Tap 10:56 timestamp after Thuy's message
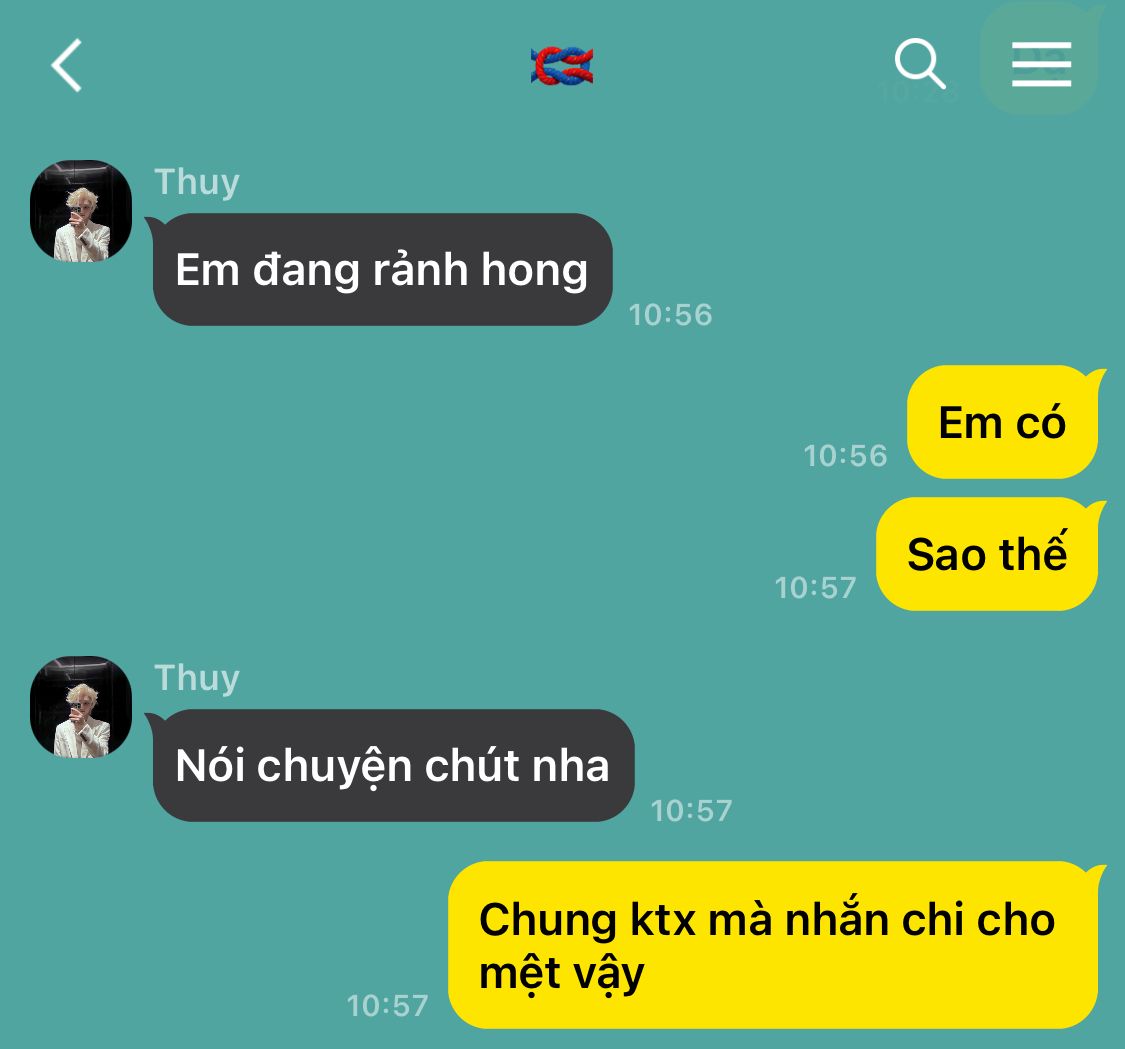The width and height of the screenshot is (1125, 1049). 670,315
